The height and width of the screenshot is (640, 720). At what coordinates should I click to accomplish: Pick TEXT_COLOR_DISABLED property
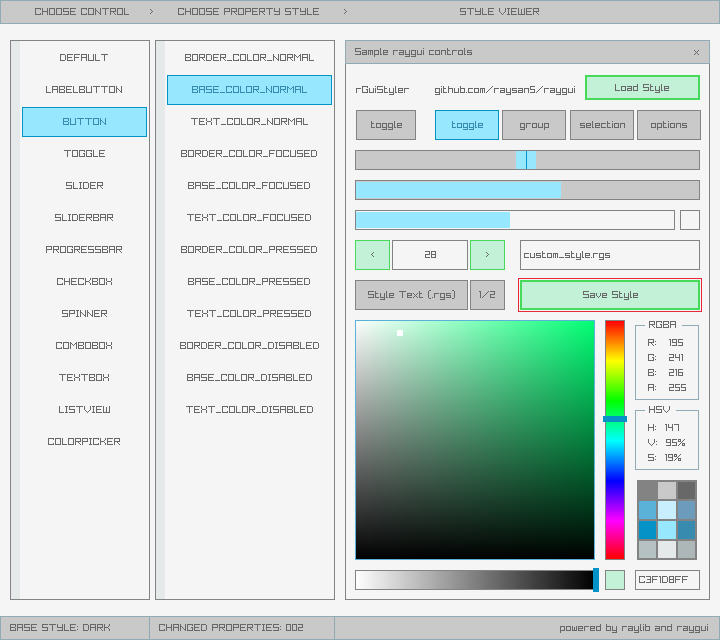coord(249,410)
